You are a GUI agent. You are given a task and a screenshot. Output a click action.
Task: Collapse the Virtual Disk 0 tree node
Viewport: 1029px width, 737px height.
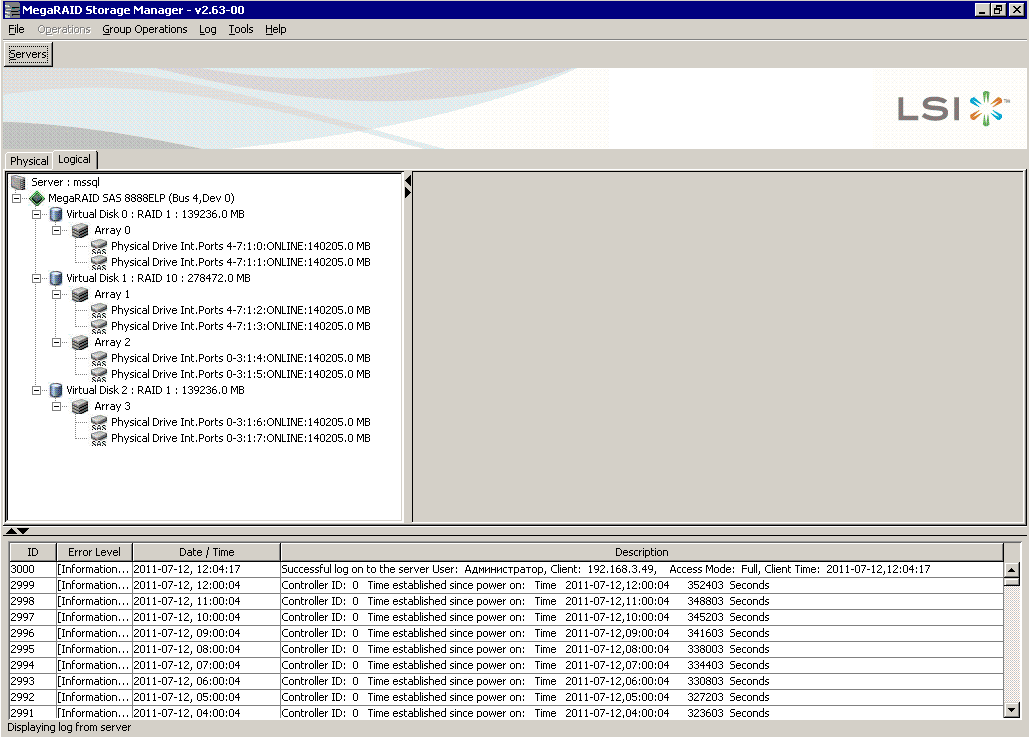pyautogui.click(x=37, y=214)
